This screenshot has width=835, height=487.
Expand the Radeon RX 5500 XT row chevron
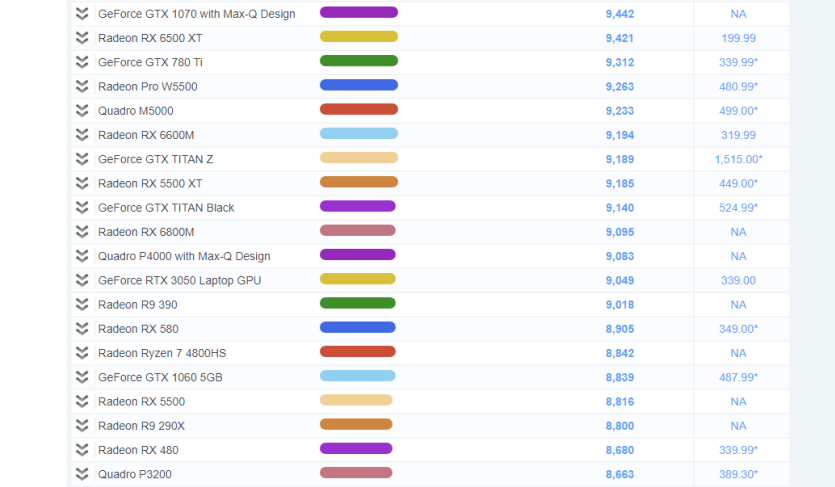[81, 183]
